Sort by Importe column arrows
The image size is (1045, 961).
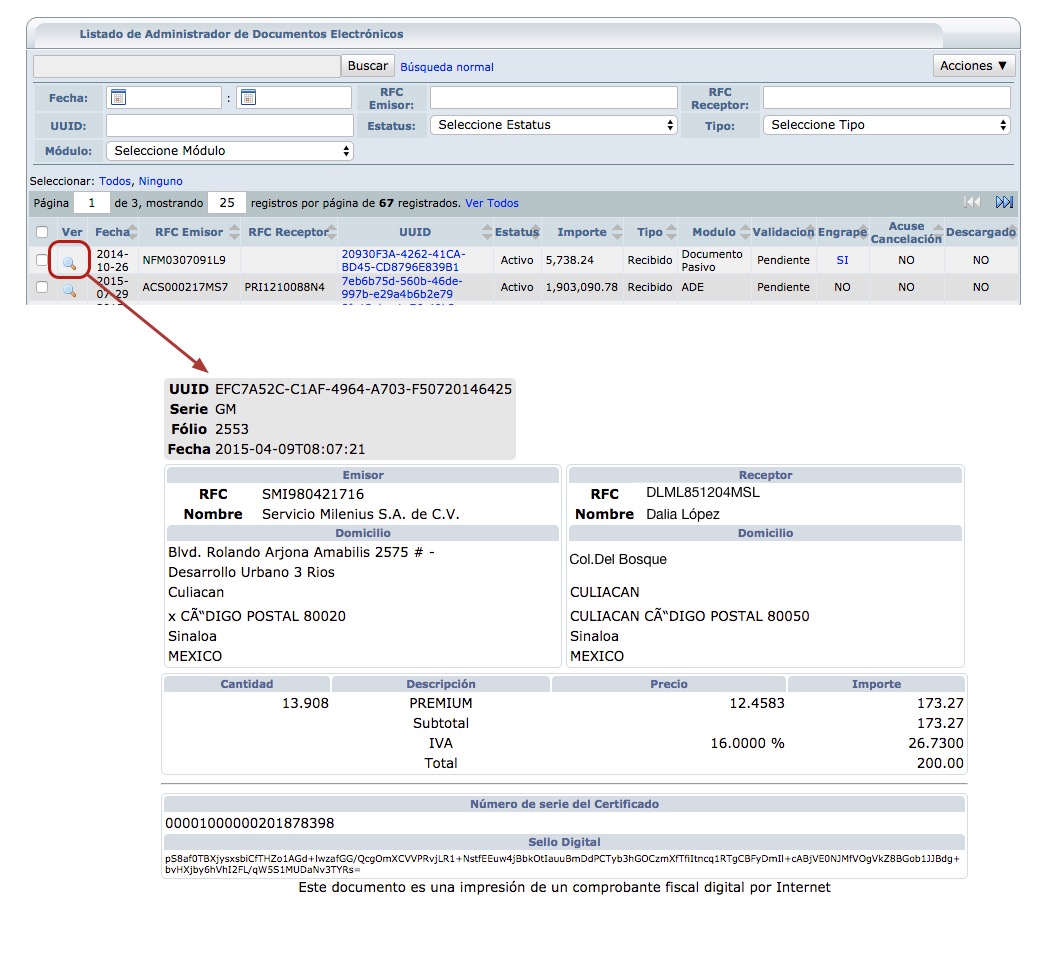point(617,232)
